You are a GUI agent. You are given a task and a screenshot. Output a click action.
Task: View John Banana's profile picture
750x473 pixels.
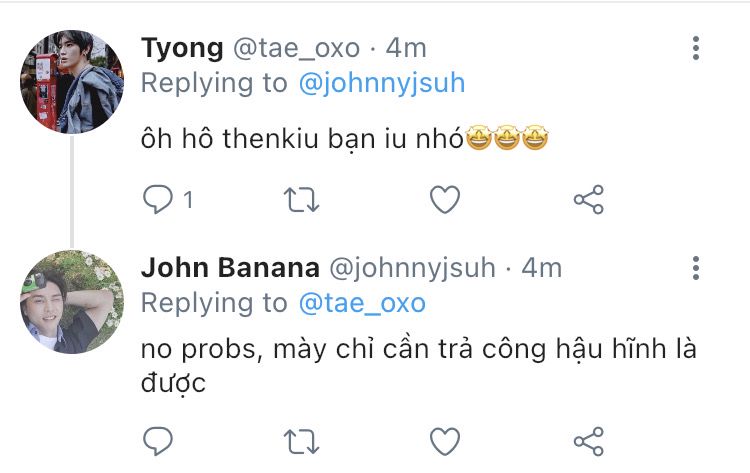click(x=72, y=302)
